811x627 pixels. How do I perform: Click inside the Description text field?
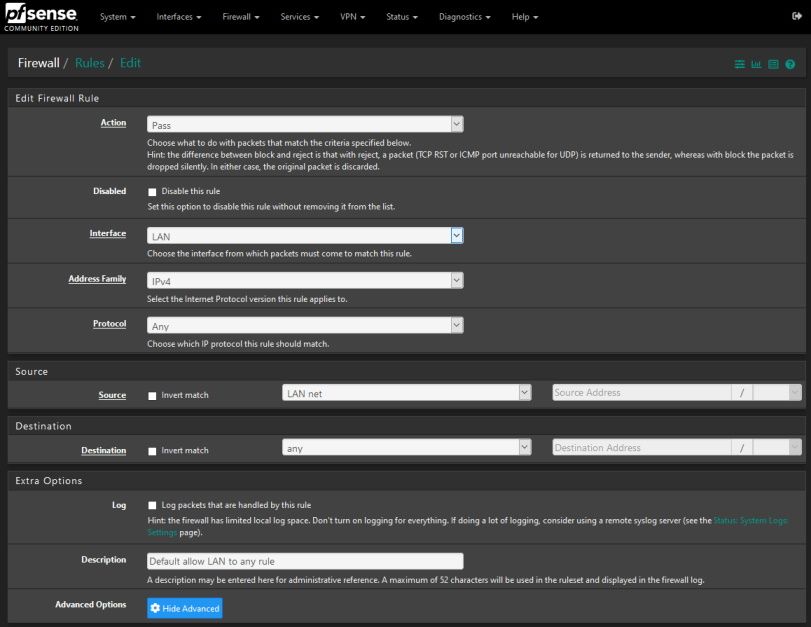point(305,561)
